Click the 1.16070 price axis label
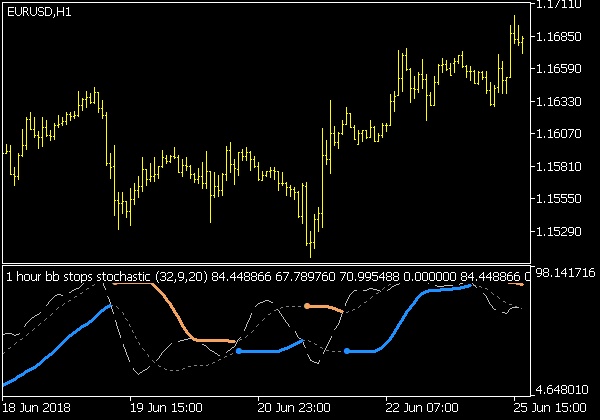The image size is (600, 420). tap(559, 134)
